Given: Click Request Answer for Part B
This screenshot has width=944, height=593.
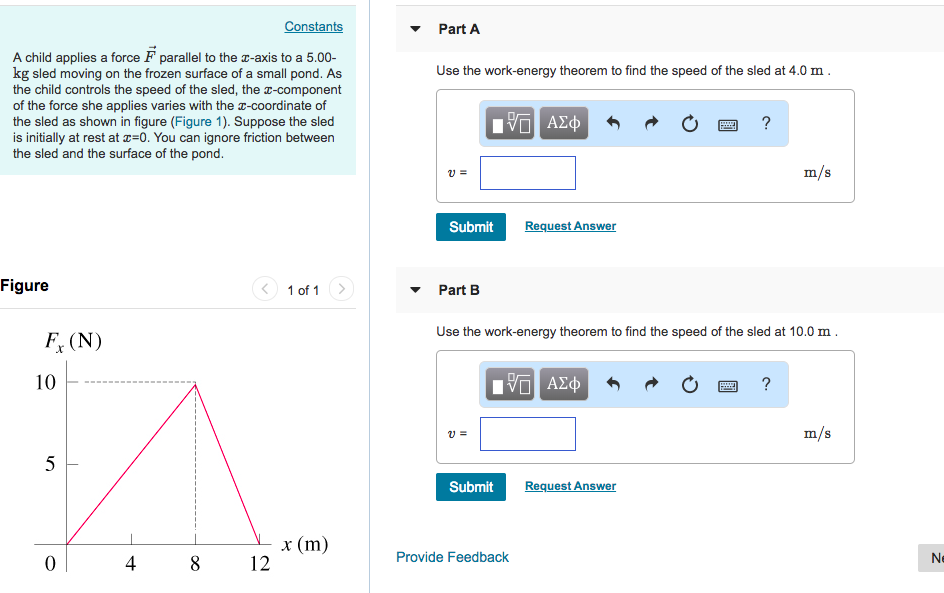Looking at the screenshot, I should click(x=570, y=485).
